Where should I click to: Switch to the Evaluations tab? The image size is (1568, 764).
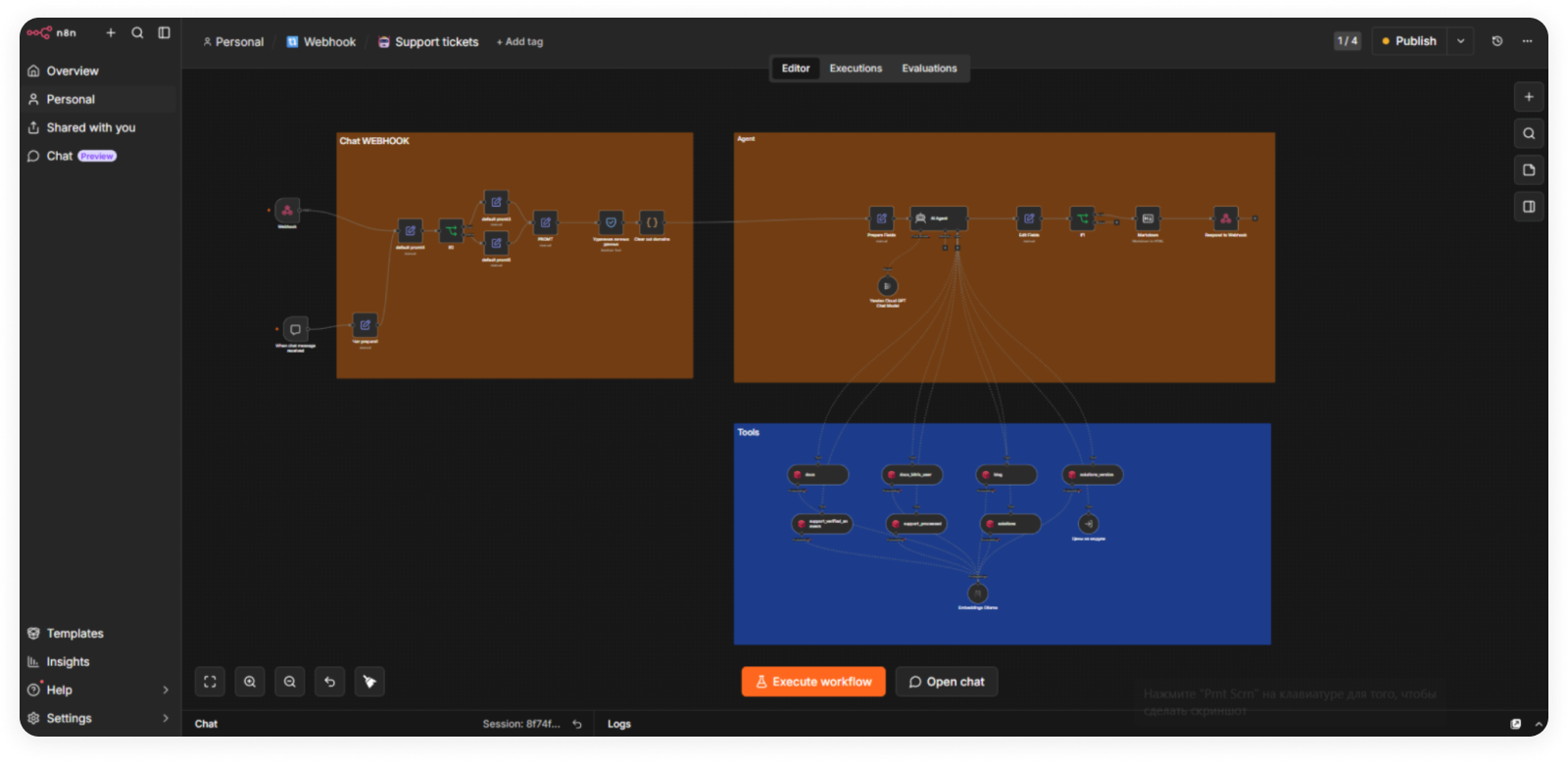[929, 69]
